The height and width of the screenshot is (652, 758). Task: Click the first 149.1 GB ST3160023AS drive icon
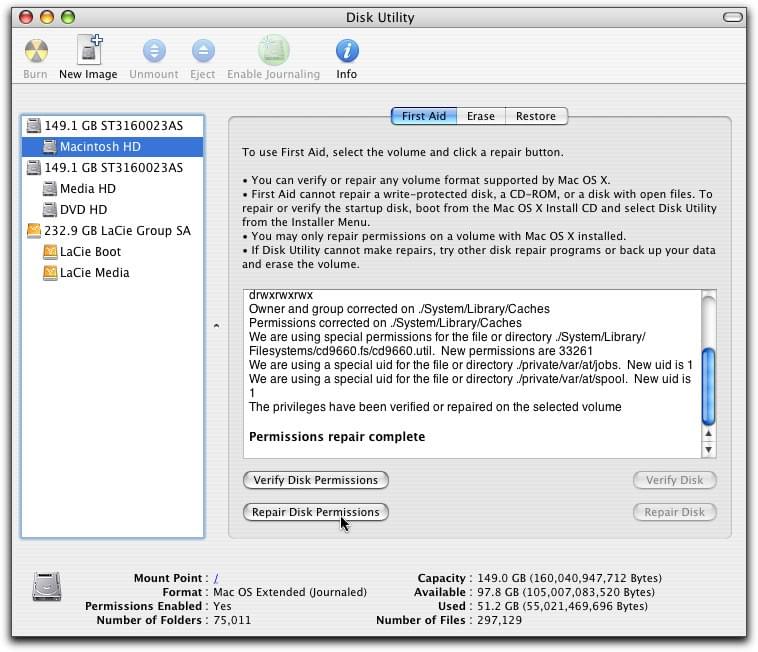34,126
